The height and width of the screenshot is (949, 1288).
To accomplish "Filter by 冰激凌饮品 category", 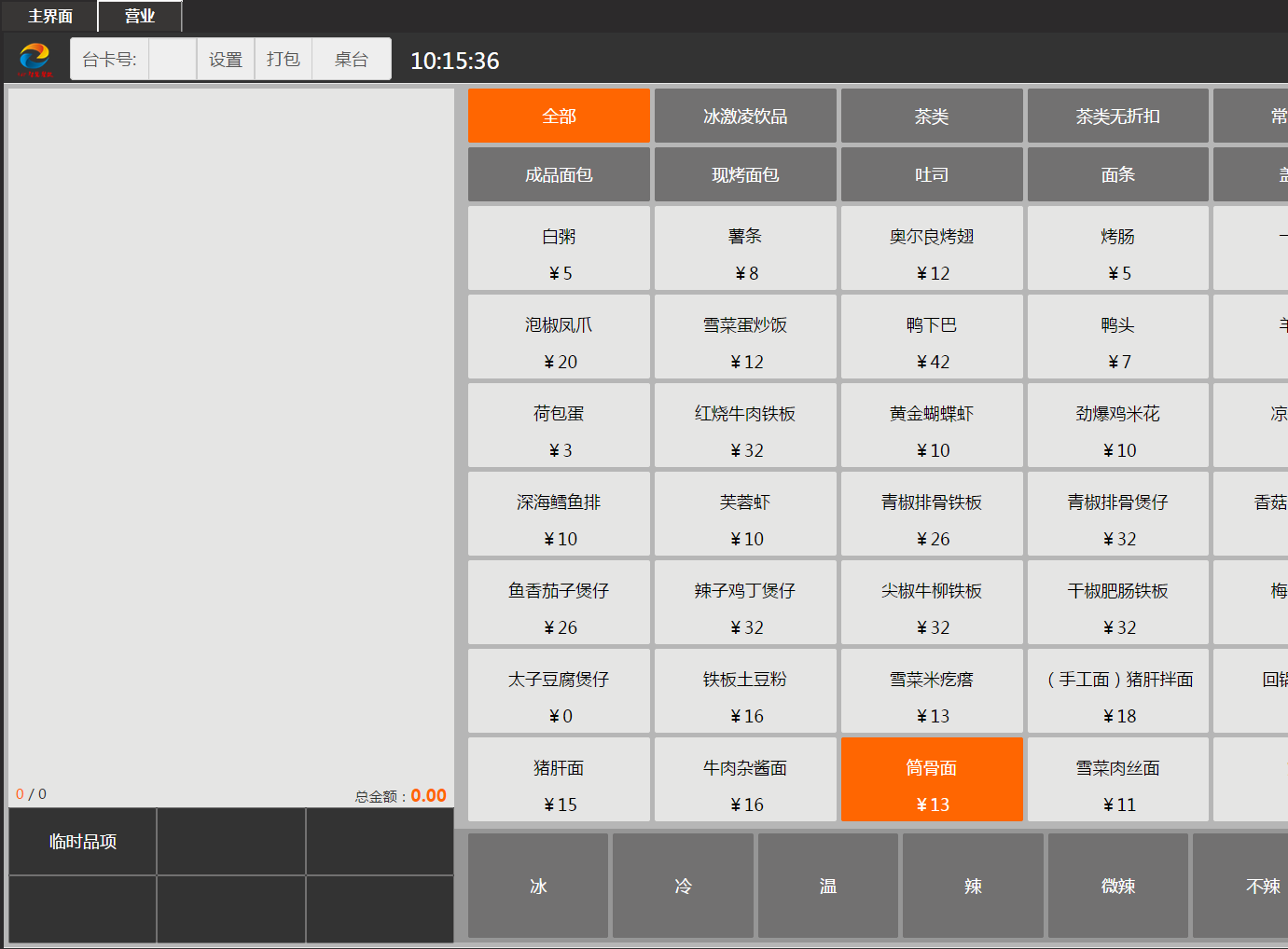I will coord(745,116).
